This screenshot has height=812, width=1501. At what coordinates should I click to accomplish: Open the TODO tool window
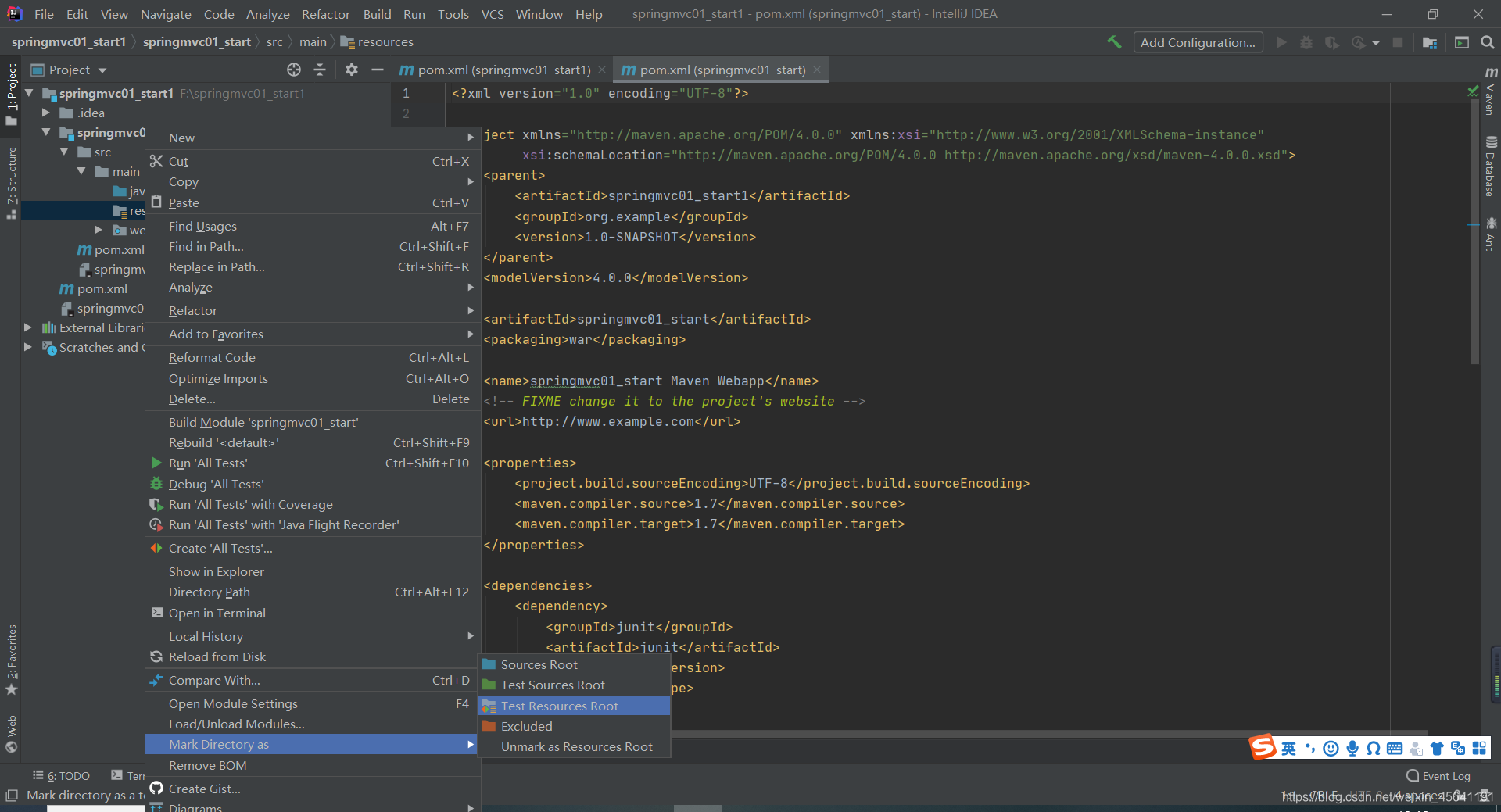tap(62, 776)
